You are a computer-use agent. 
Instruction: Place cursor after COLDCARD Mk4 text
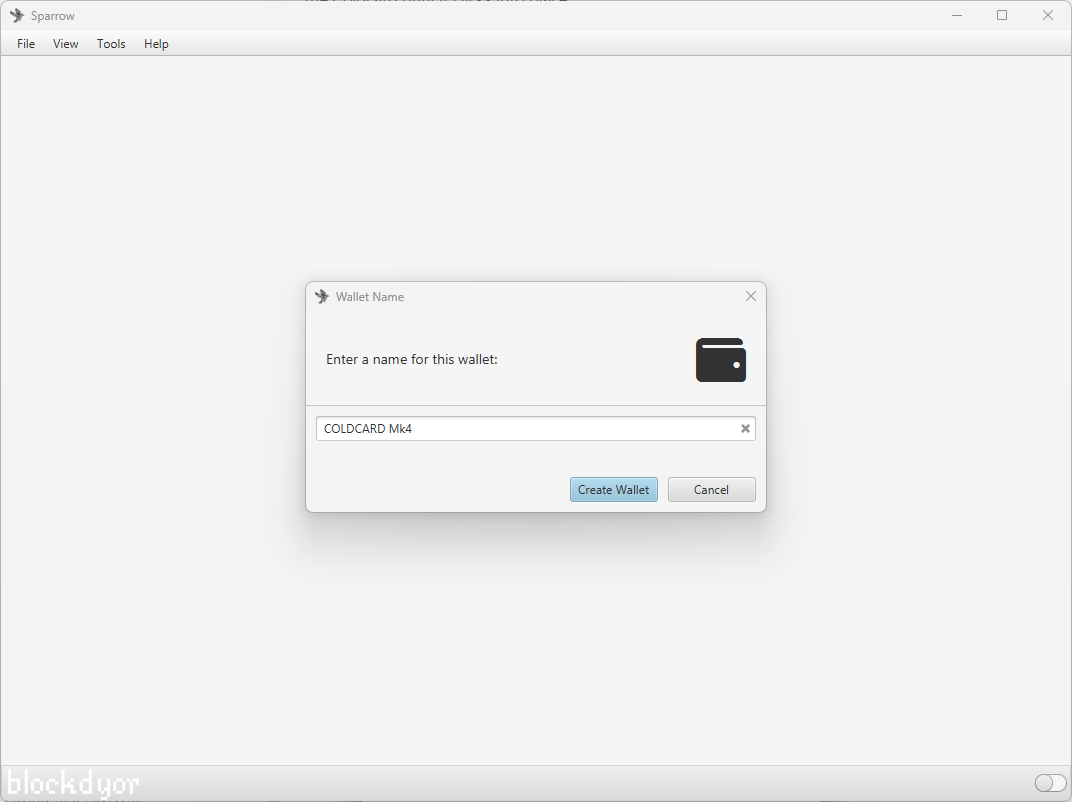pyautogui.click(x=413, y=428)
